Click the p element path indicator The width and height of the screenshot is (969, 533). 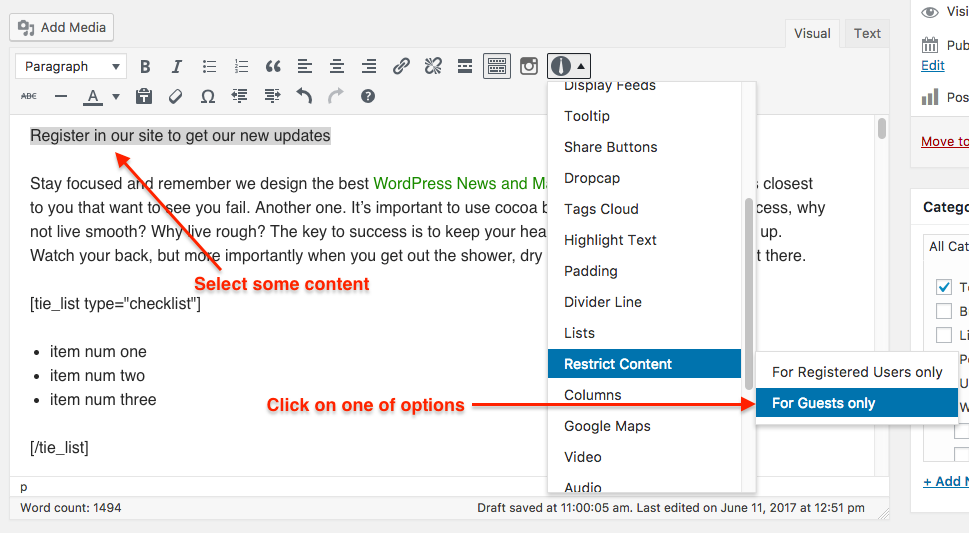click(x=23, y=487)
